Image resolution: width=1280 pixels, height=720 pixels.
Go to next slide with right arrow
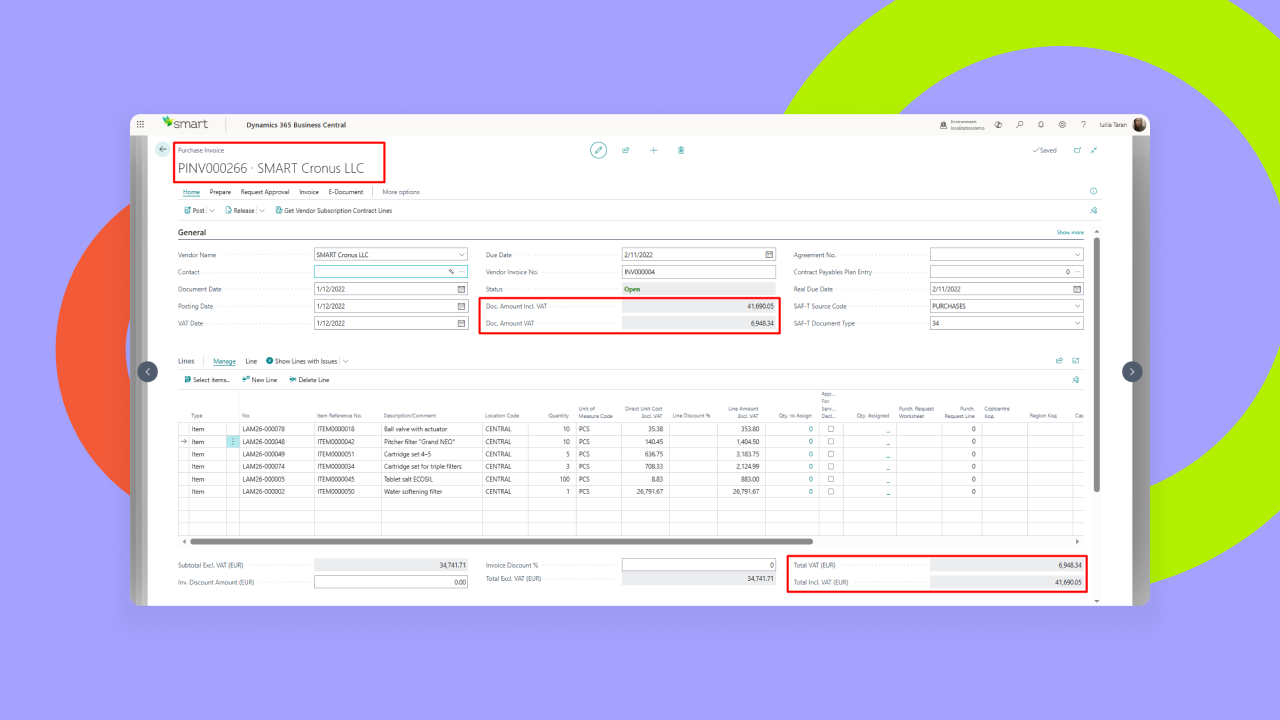1132,371
